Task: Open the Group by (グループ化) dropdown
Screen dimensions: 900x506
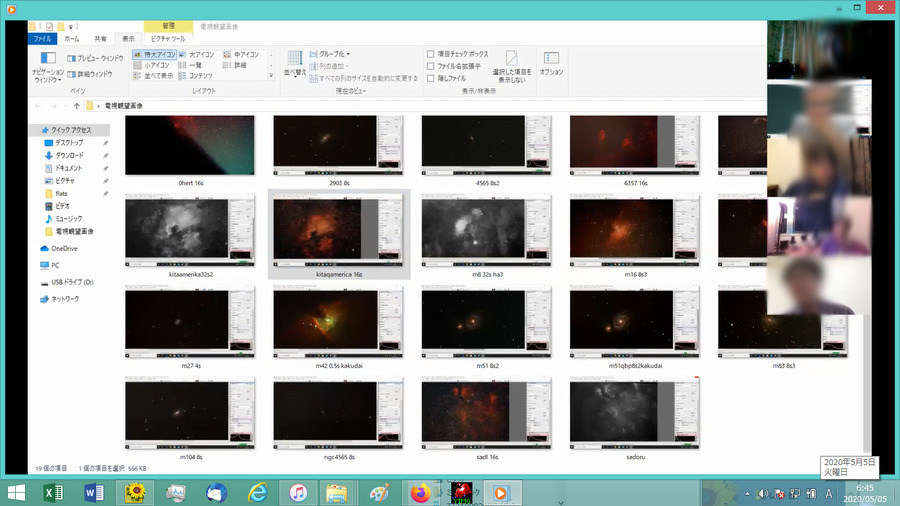Action: (x=330, y=54)
